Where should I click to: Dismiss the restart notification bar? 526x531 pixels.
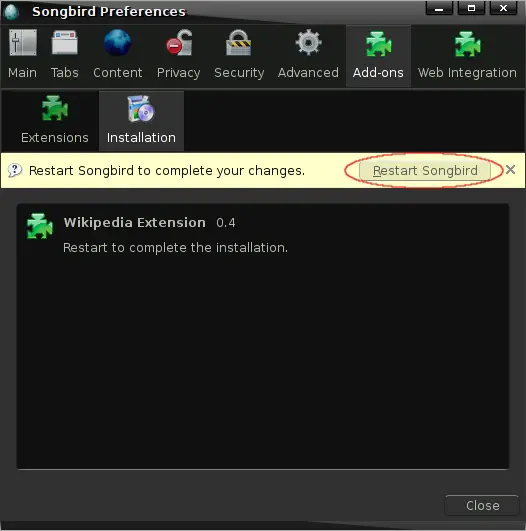pyautogui.click(x=510, y=170)
